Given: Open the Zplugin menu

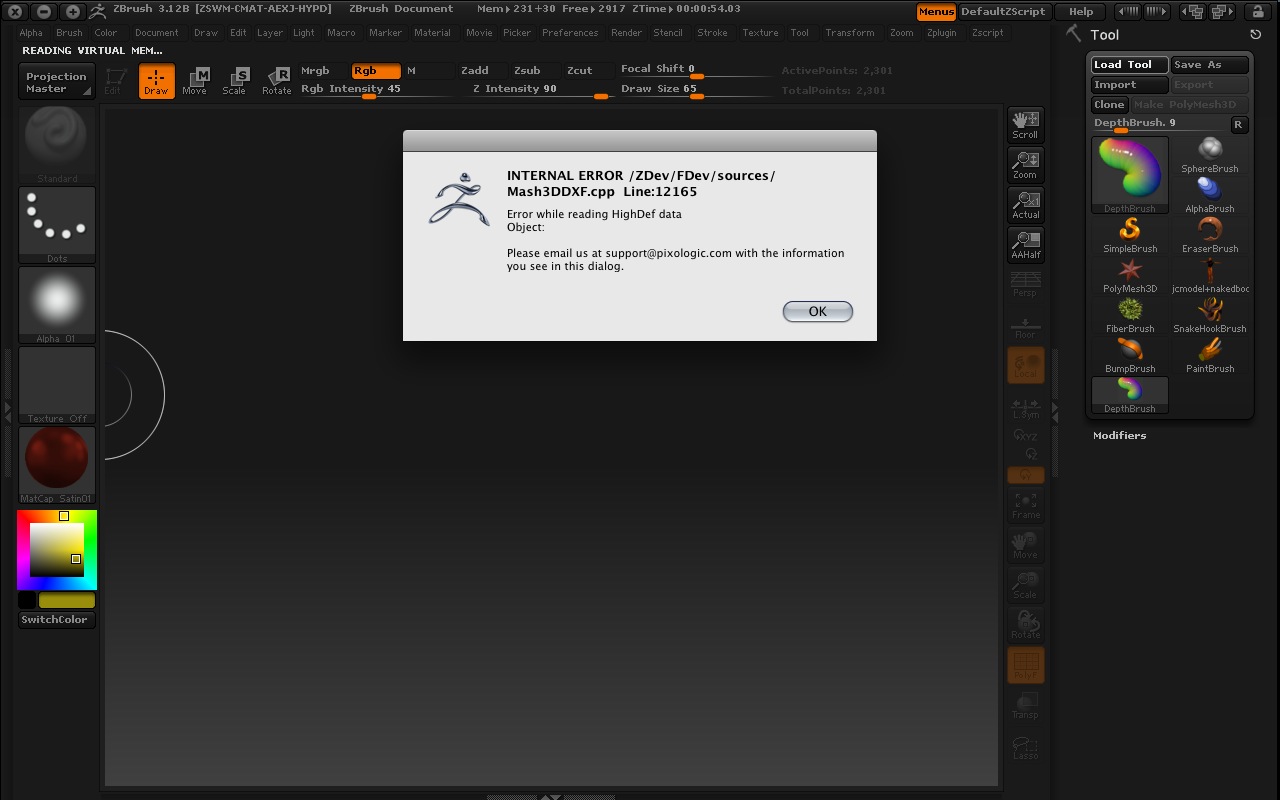Looking at the screenshot, I should pyautogui.click(x=942, y=33).
